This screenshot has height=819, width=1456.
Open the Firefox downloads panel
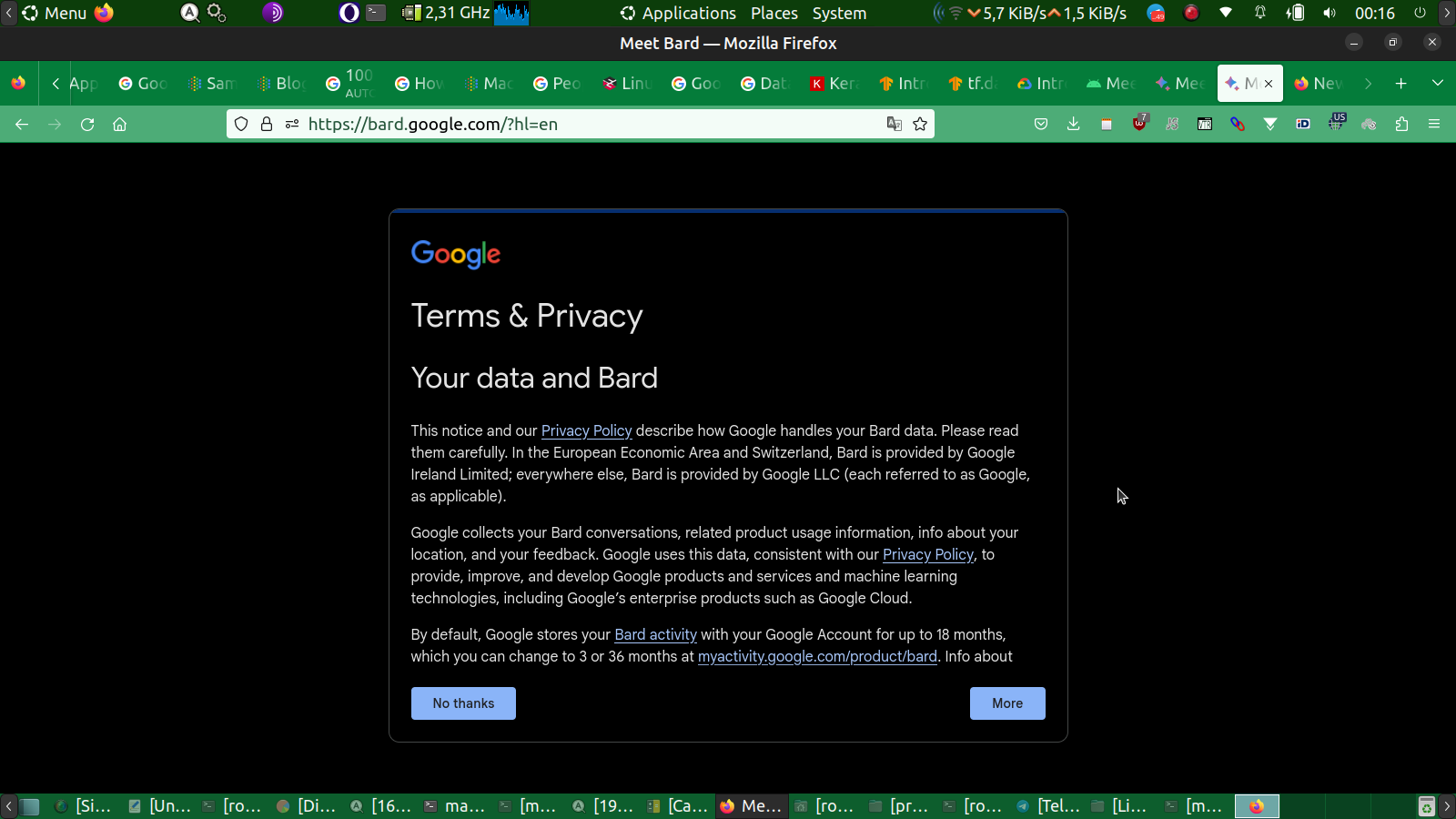click(x=1074, y=125)
